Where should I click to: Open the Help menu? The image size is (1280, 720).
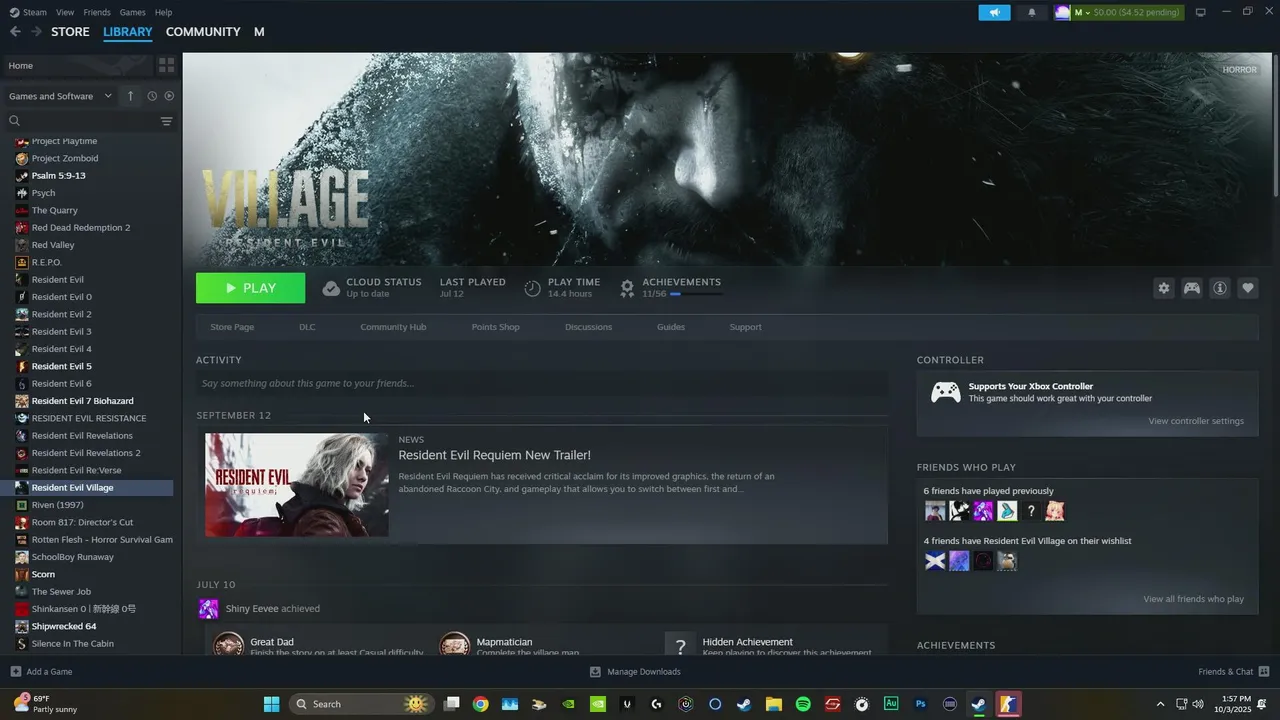click(163, 12)
